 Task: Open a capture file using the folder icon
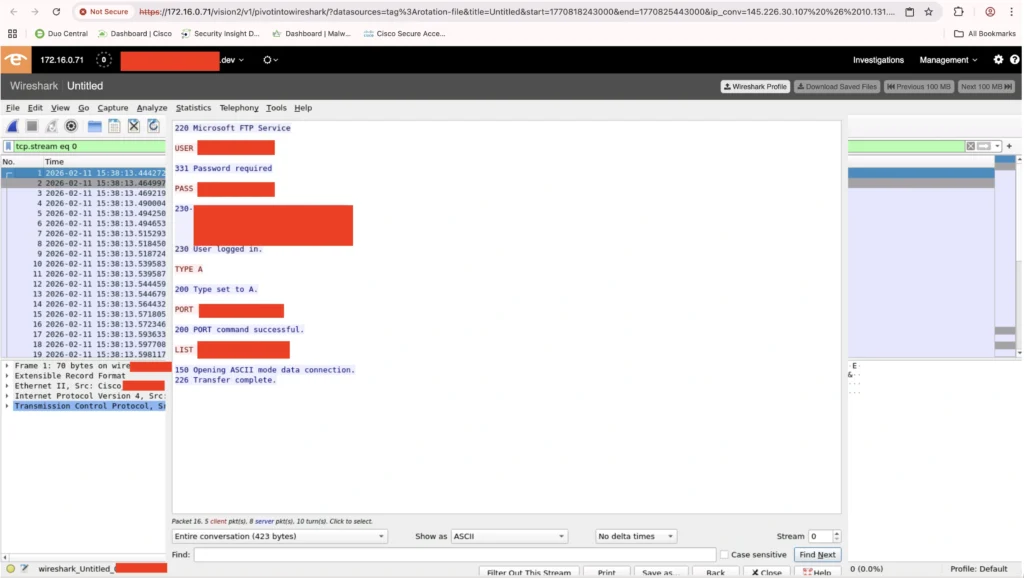coord(93,125)
